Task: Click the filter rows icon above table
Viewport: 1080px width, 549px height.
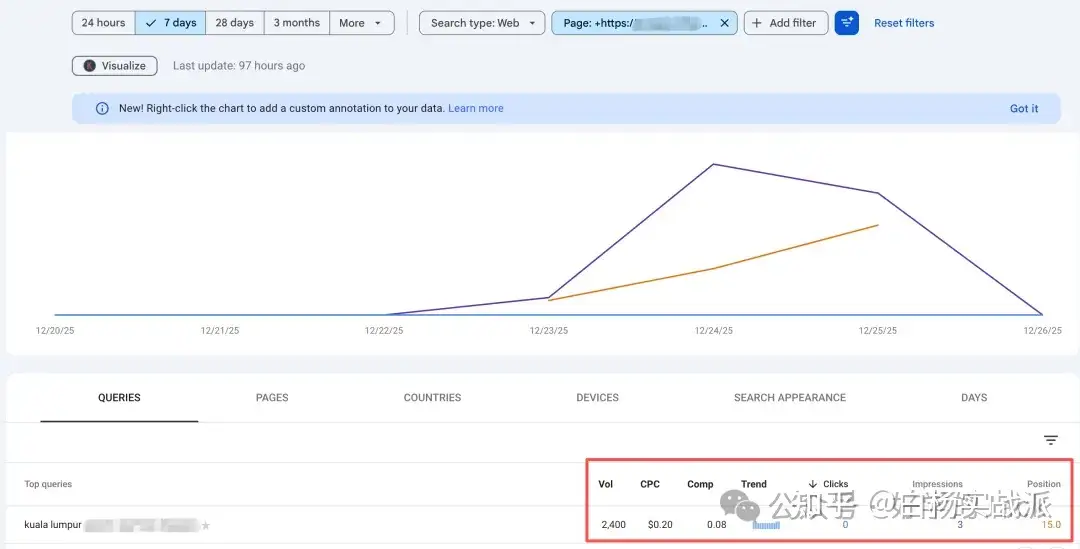Action: 1051,440
